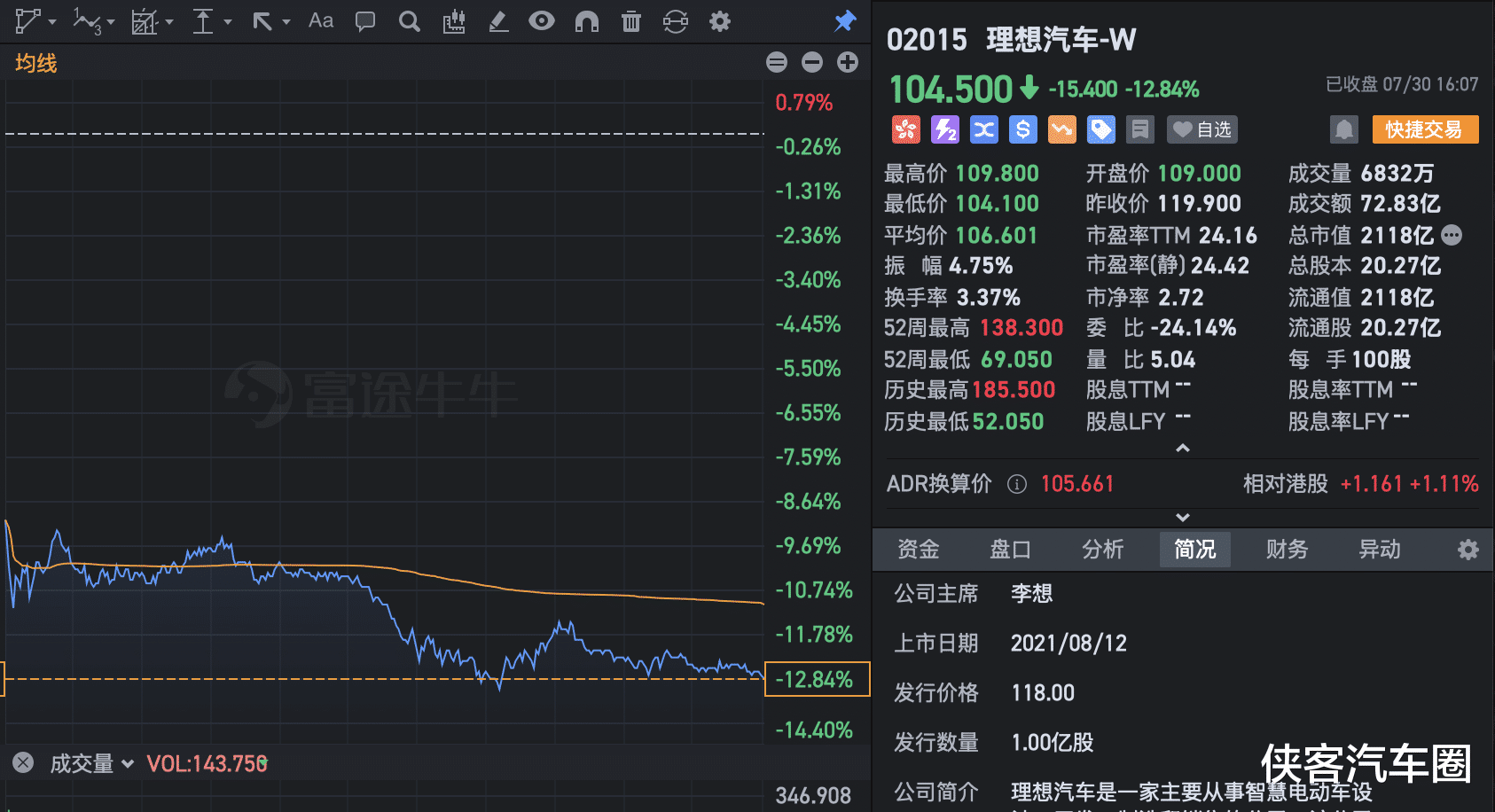Viewport: 1495px width, 812px height.
Task: Expand the ADR section down chevron
Action: 1182,517
